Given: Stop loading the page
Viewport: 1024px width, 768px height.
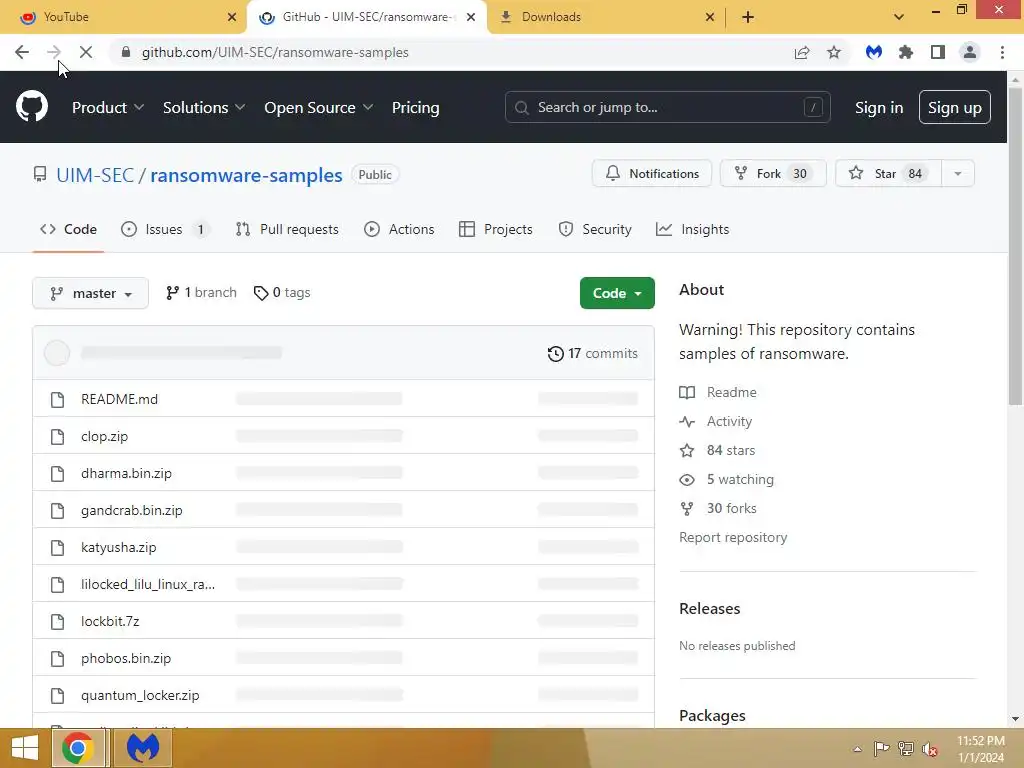Looking at the screenshot, I should pos(86,52).
